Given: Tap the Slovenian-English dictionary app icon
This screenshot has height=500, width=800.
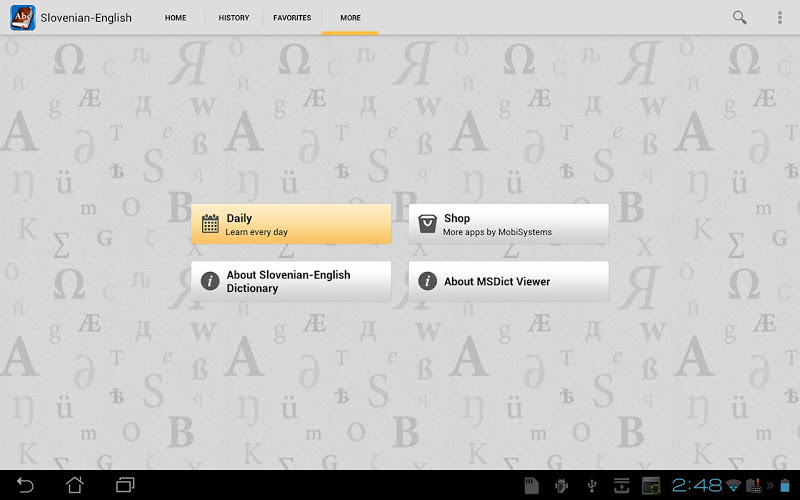Looking at the screenshot, I should tap(23, 17).
